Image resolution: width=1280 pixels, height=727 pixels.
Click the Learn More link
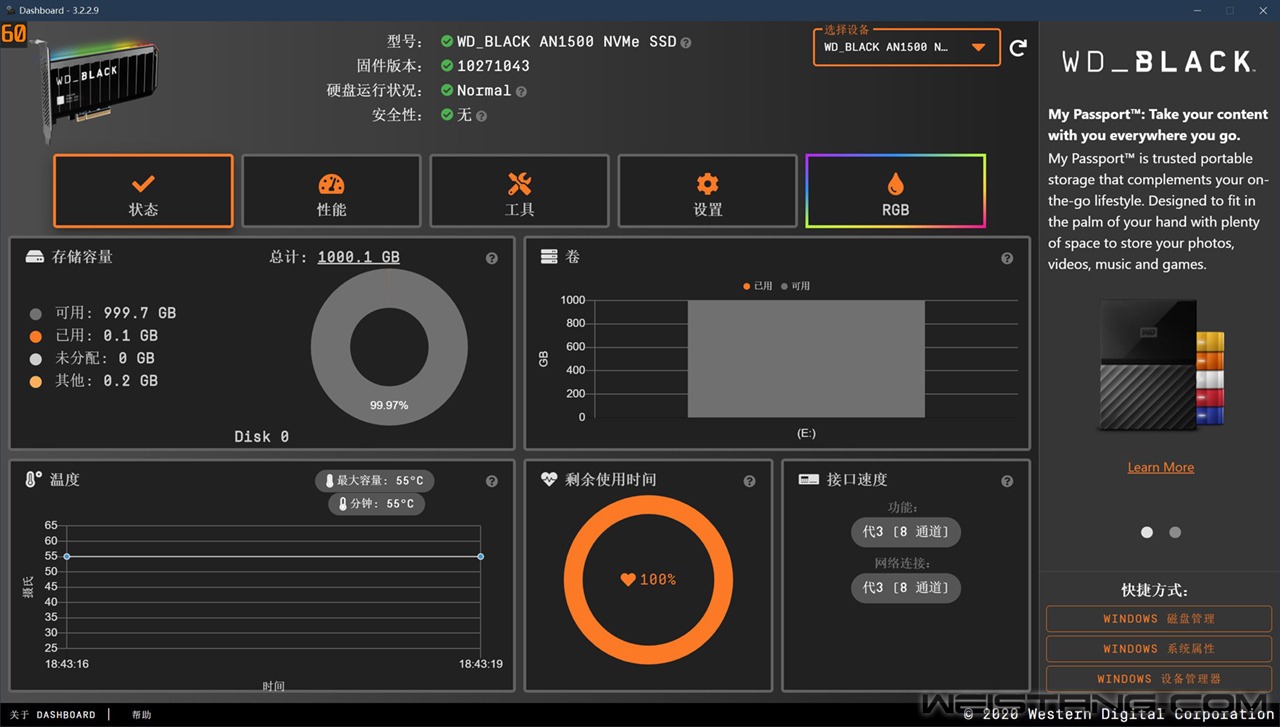[1160, 467]
